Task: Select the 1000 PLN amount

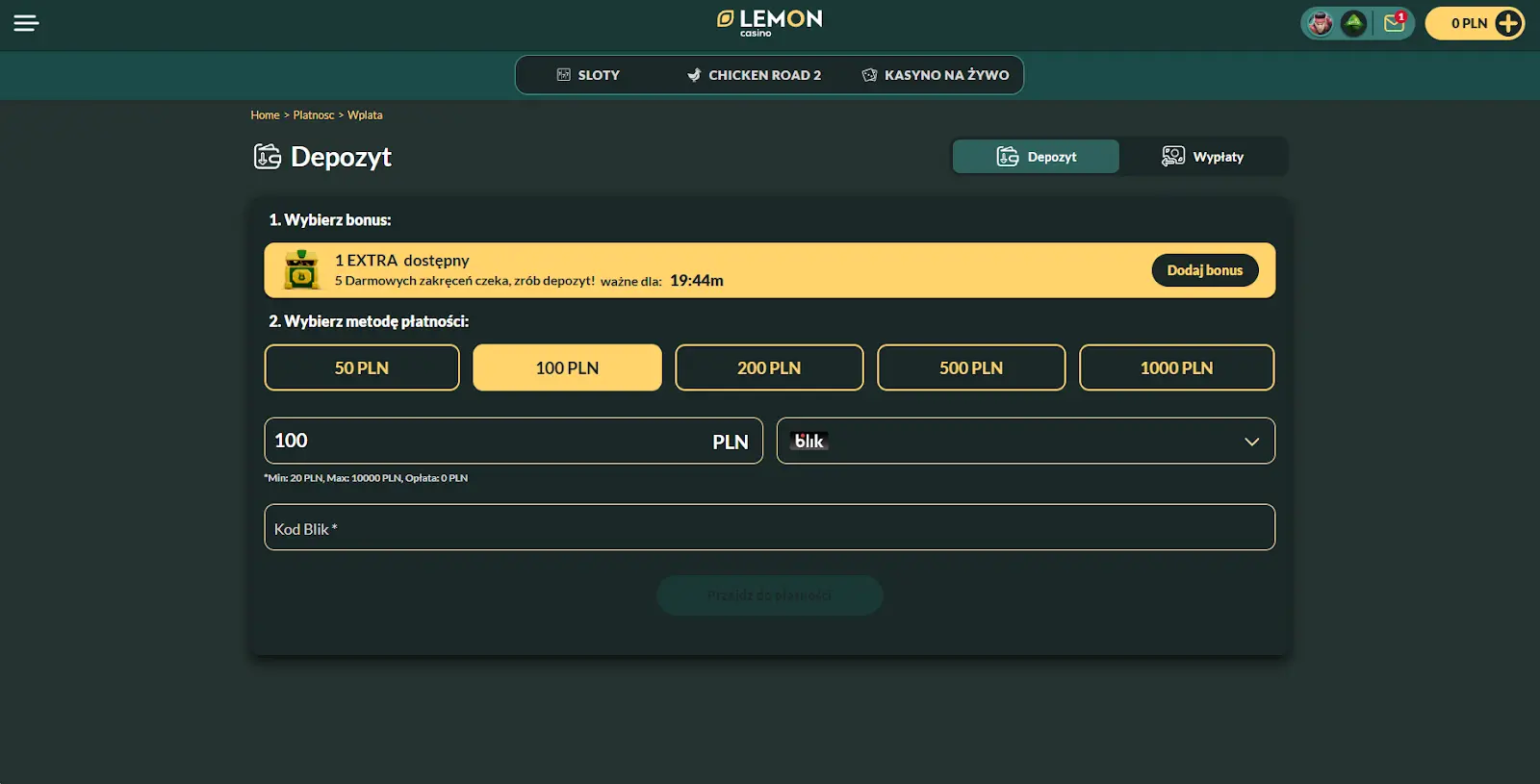Action: pos(1176,367)
